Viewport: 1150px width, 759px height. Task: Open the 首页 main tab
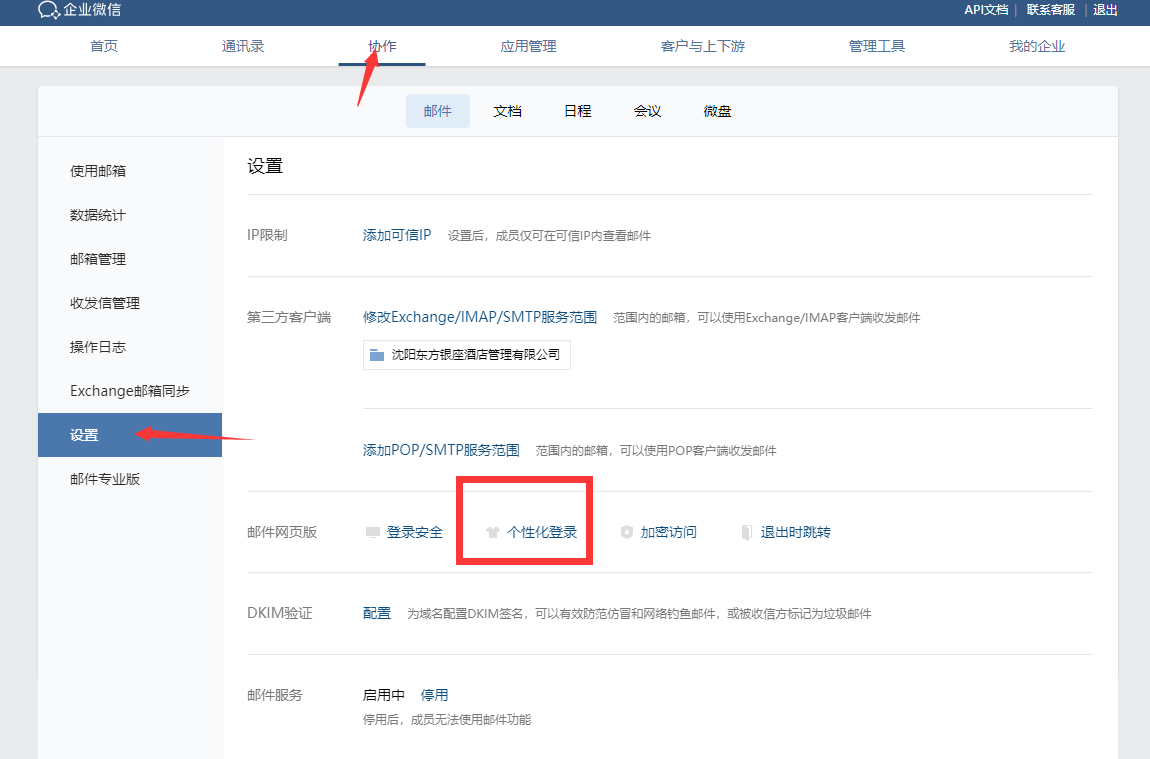pos(103,46)
